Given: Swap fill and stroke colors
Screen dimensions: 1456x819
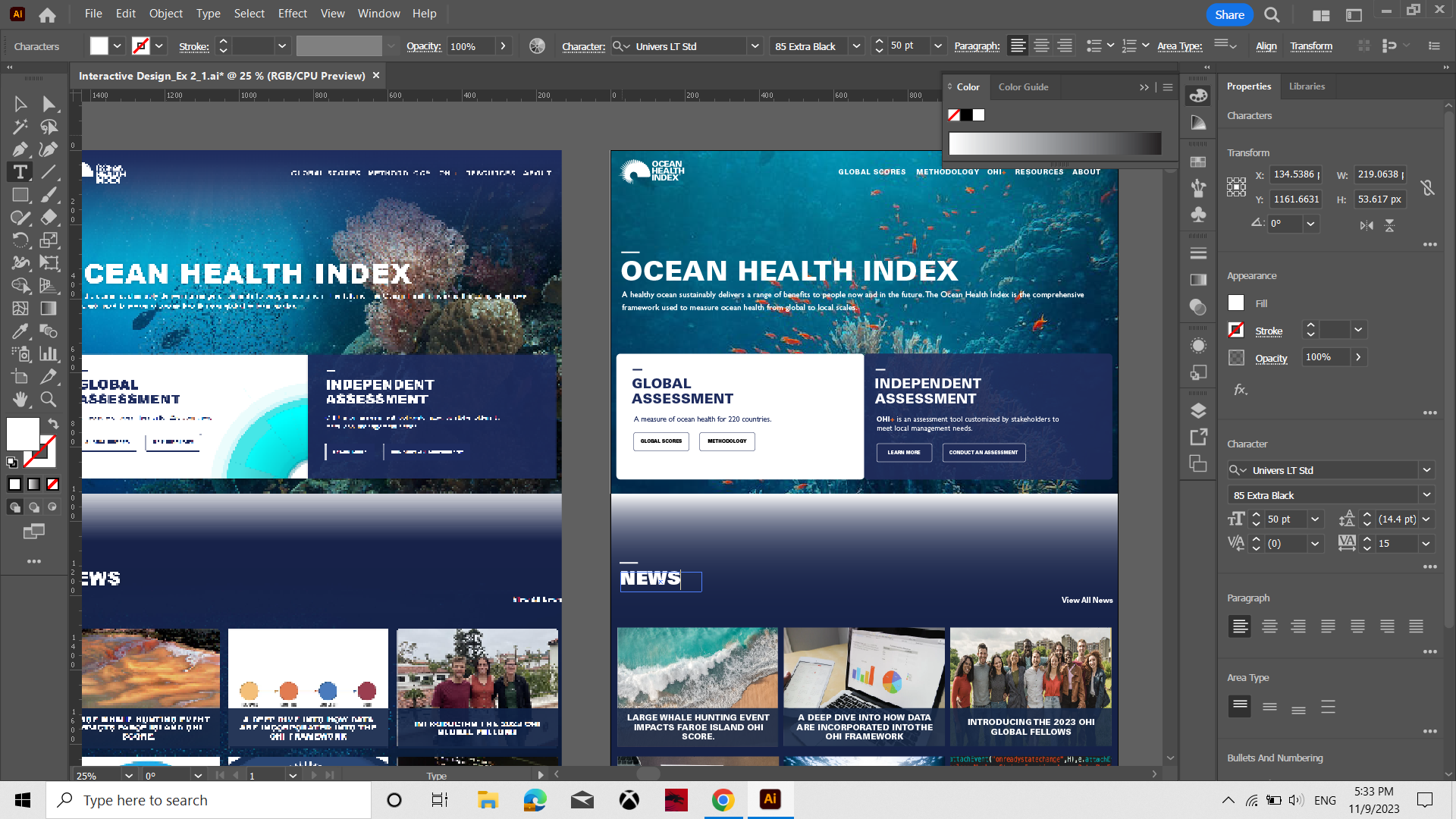Looking at the screenshot, I should coord(53,423).
